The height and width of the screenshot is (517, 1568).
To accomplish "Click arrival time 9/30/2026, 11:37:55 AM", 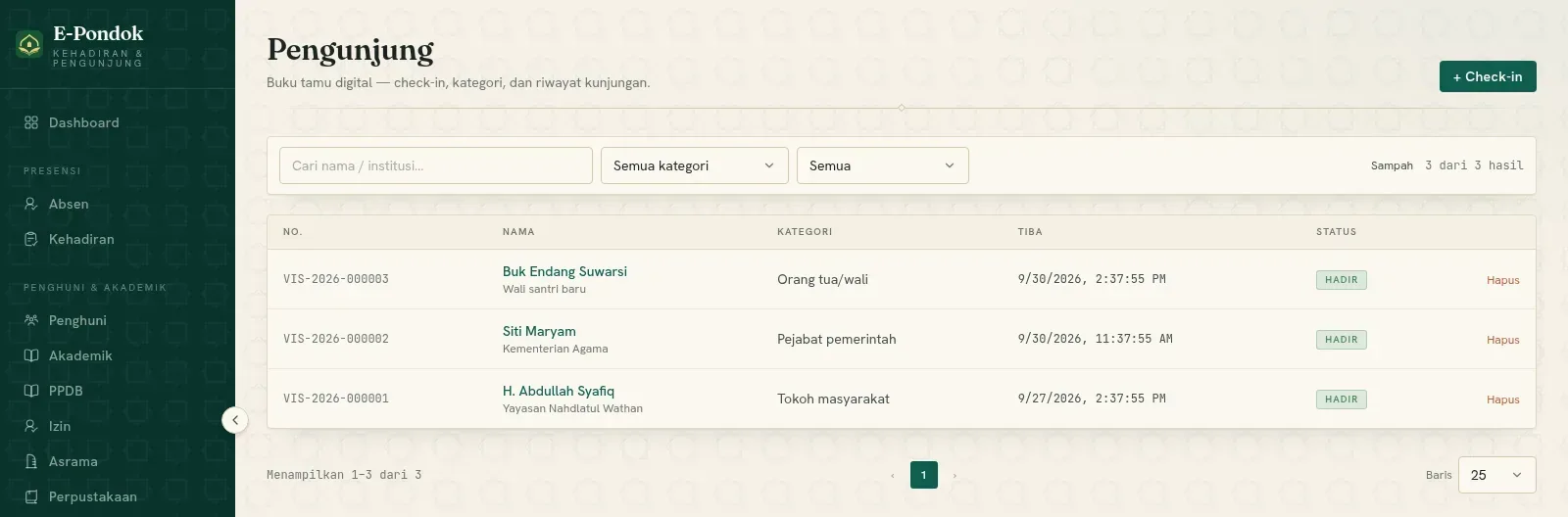I will coord(1096,339).
